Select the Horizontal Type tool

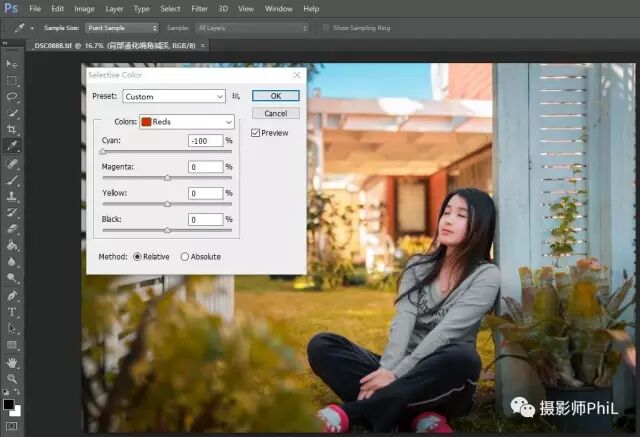coord(11,312)
